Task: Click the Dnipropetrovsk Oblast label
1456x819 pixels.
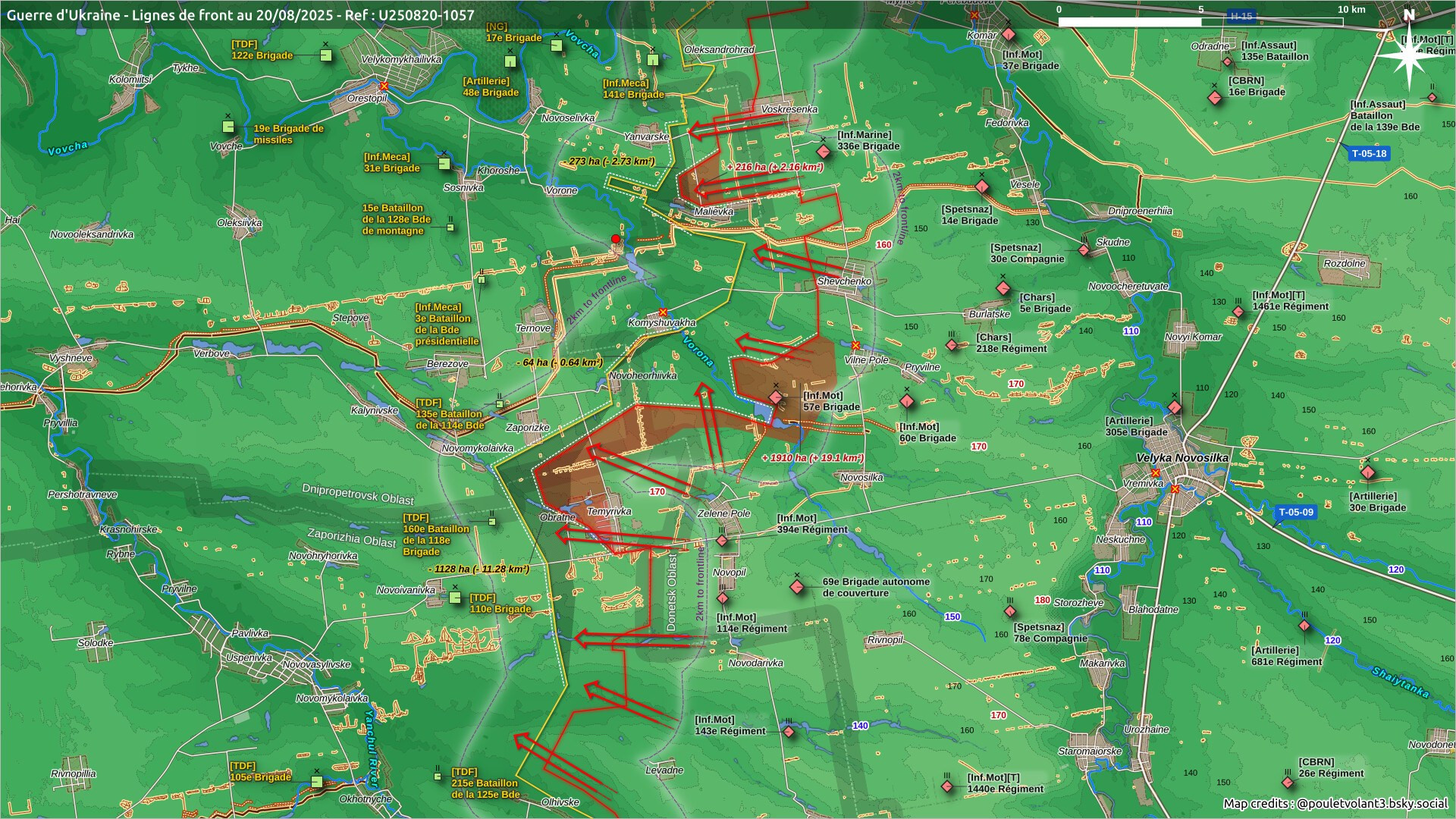Action: [358, 494]
